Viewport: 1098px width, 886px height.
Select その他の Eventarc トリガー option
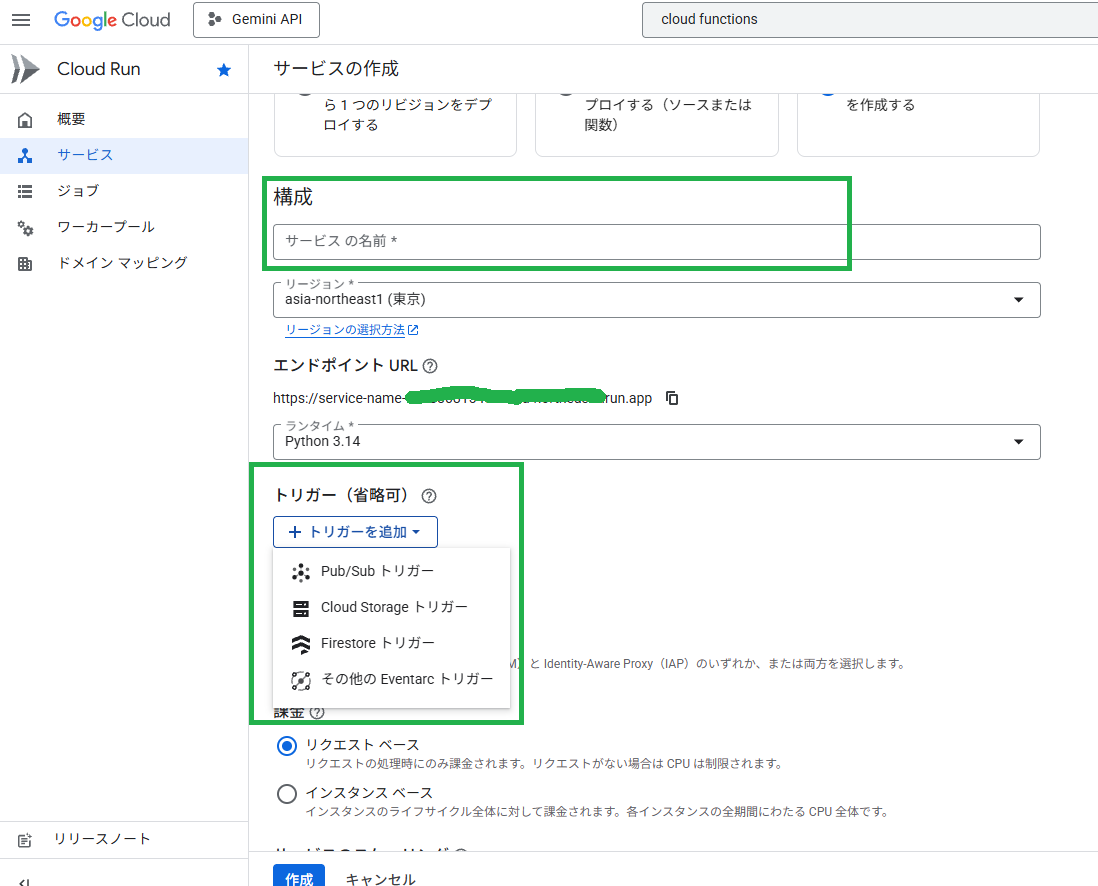[x=405, y=679]
